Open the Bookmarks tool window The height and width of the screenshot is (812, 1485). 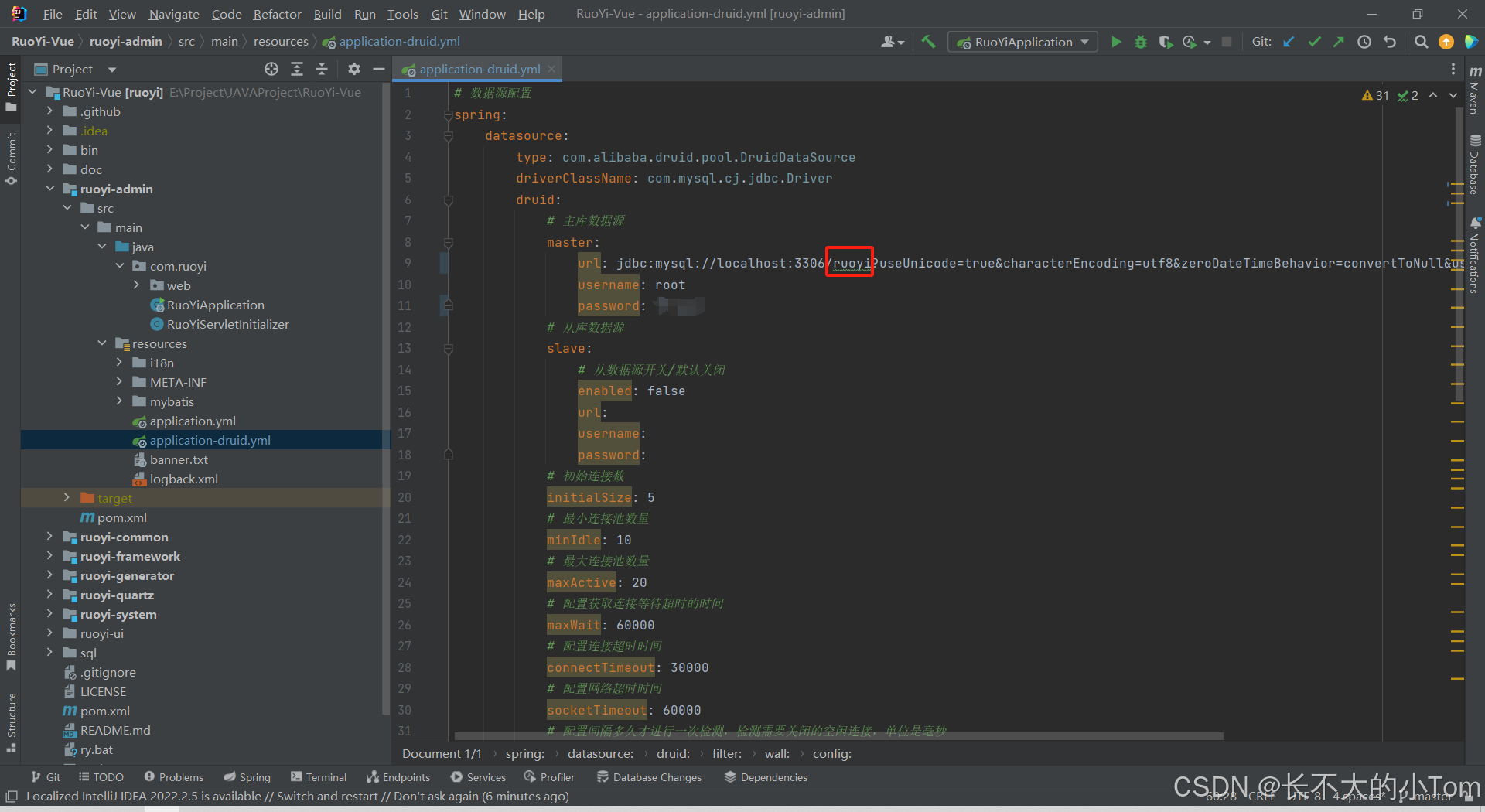pos(11,636)
